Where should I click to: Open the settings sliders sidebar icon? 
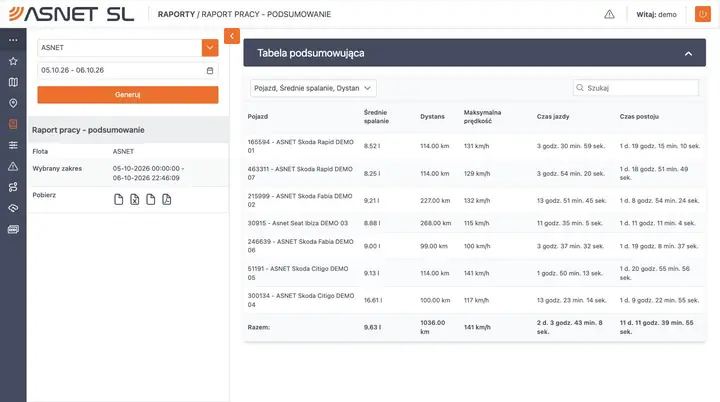(13, 145)
